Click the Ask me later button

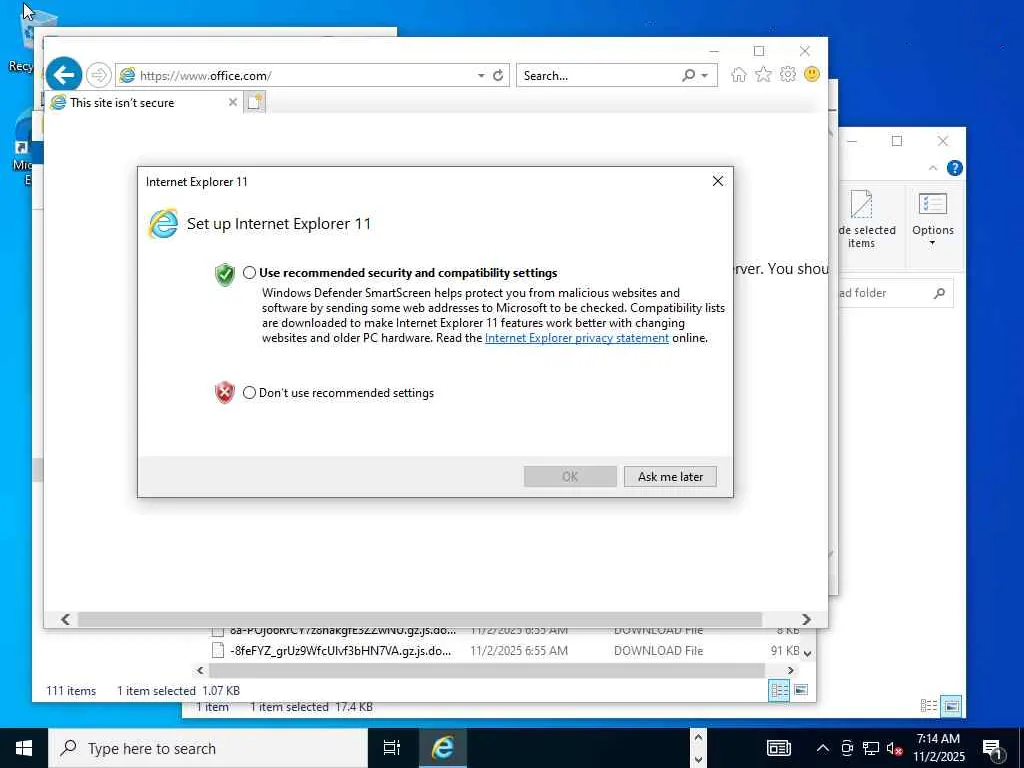[x=670, y=477]
